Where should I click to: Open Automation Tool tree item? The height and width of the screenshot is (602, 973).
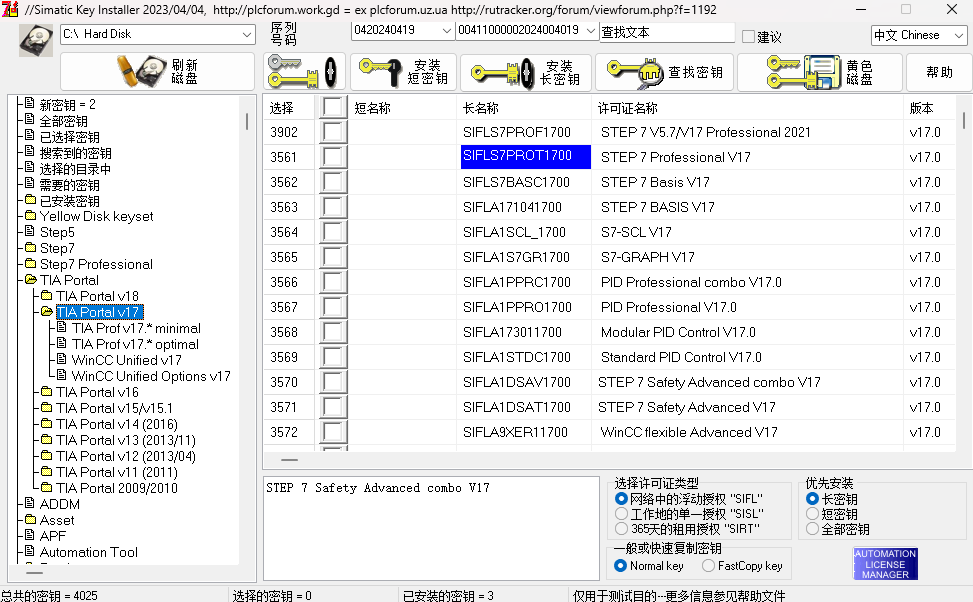[88, 552]
